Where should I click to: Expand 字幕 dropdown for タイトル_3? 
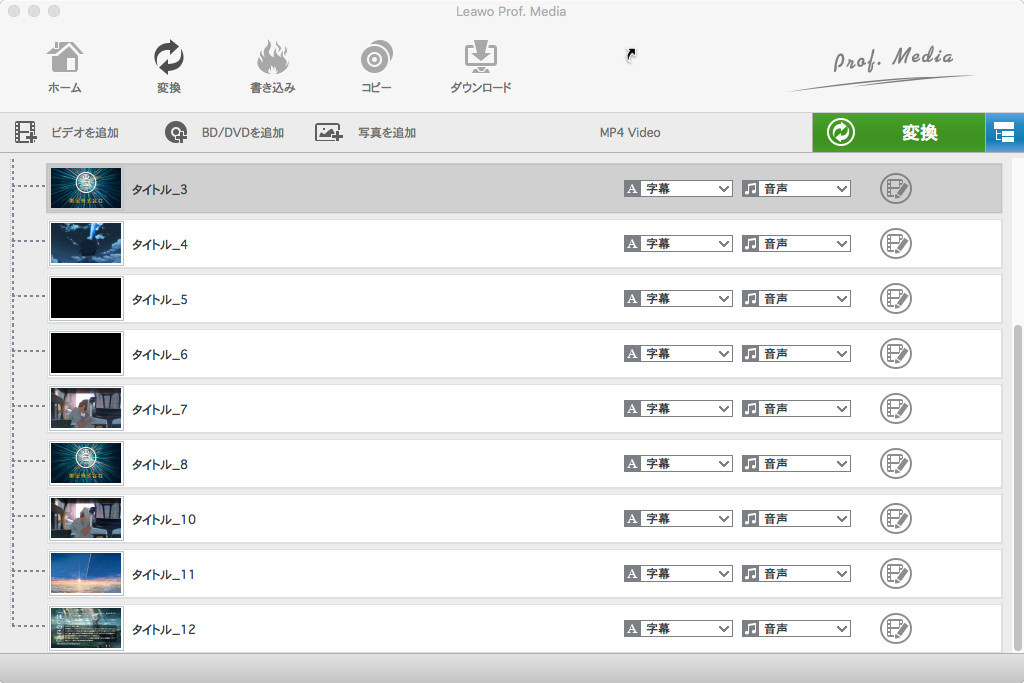coord(678,189)
